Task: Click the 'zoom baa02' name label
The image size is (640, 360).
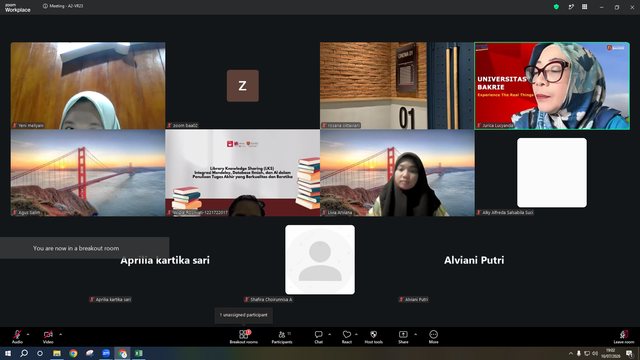Action: [x=183, y=125]
